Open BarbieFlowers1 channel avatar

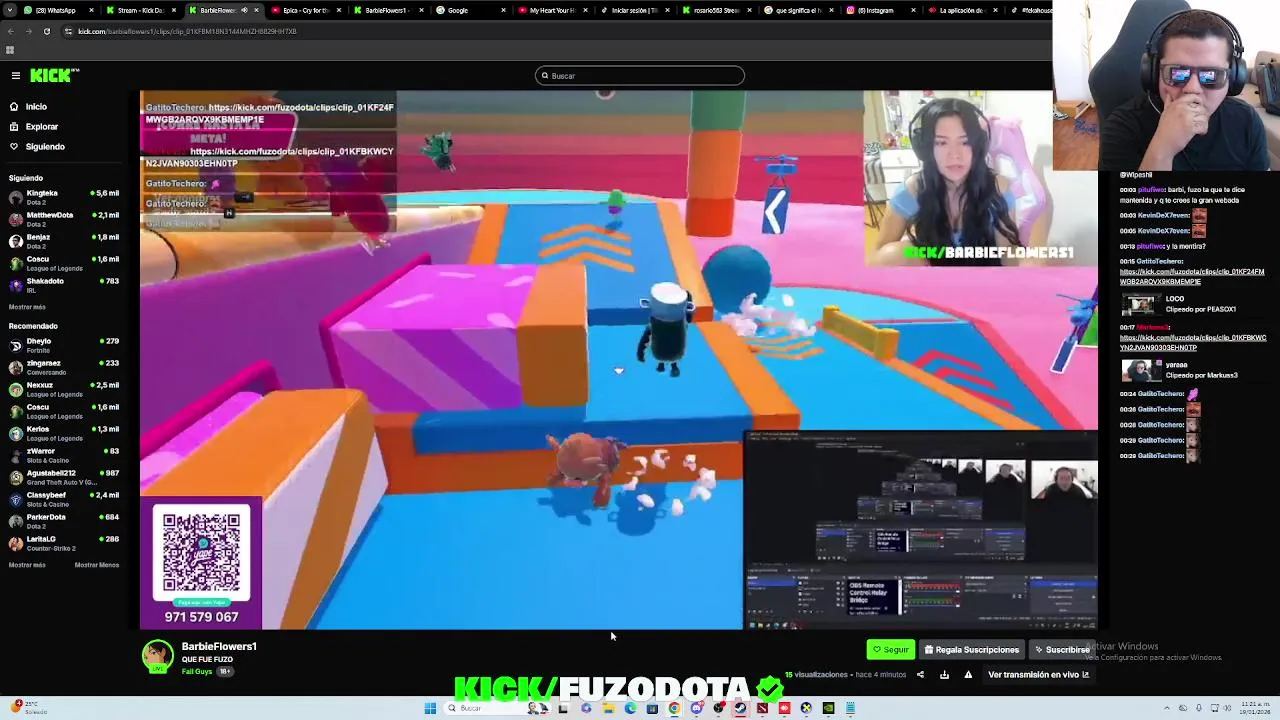[x=157, y=656]
